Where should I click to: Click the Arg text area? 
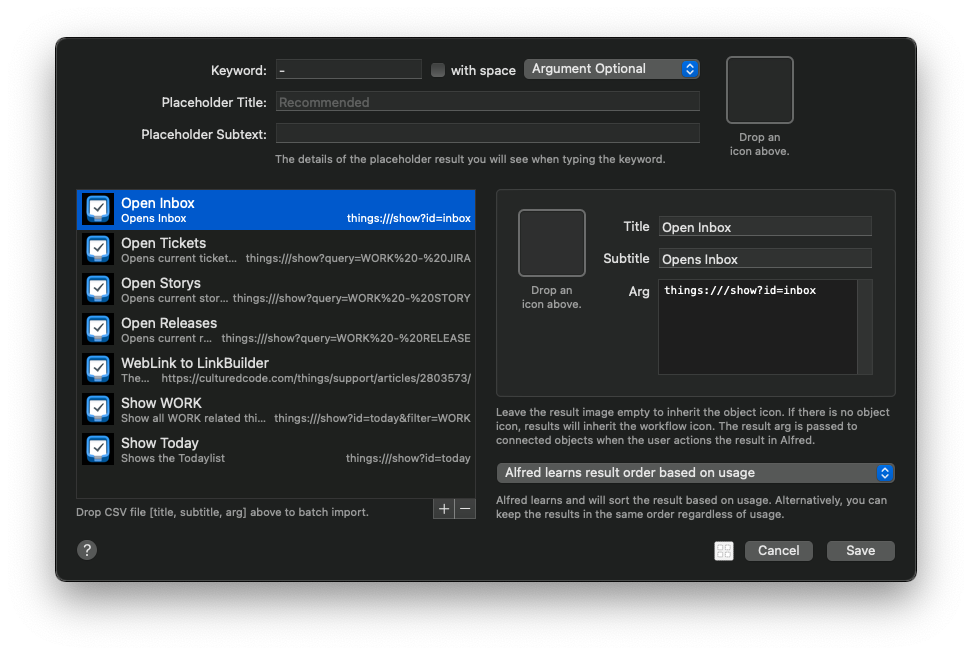click(757, 327)
